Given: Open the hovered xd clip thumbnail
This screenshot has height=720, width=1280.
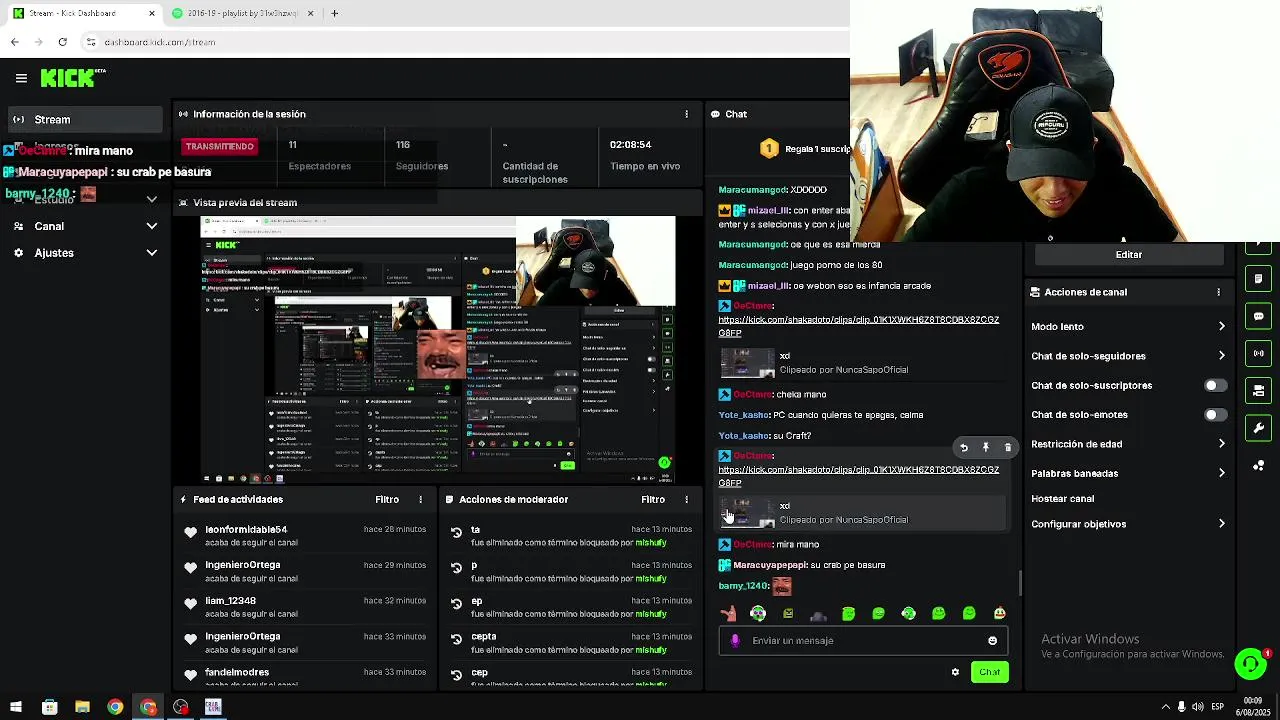Looking at the screenshot, I should [748, 513].
